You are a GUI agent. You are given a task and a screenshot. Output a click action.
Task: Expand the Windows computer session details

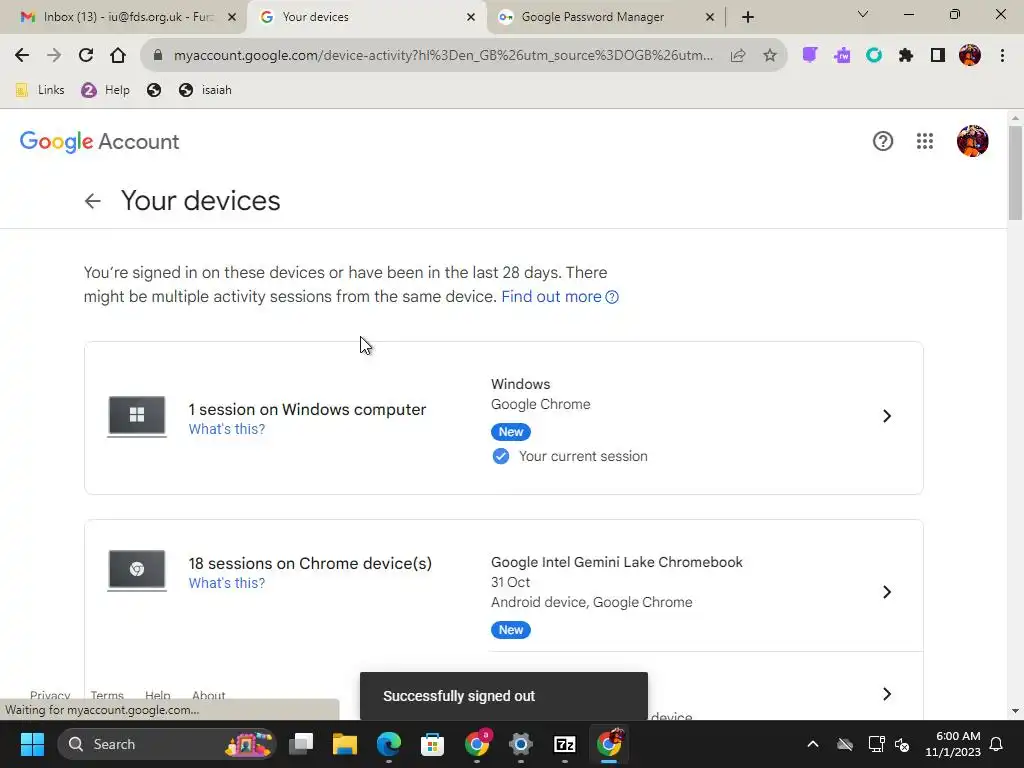click(887, 416)
